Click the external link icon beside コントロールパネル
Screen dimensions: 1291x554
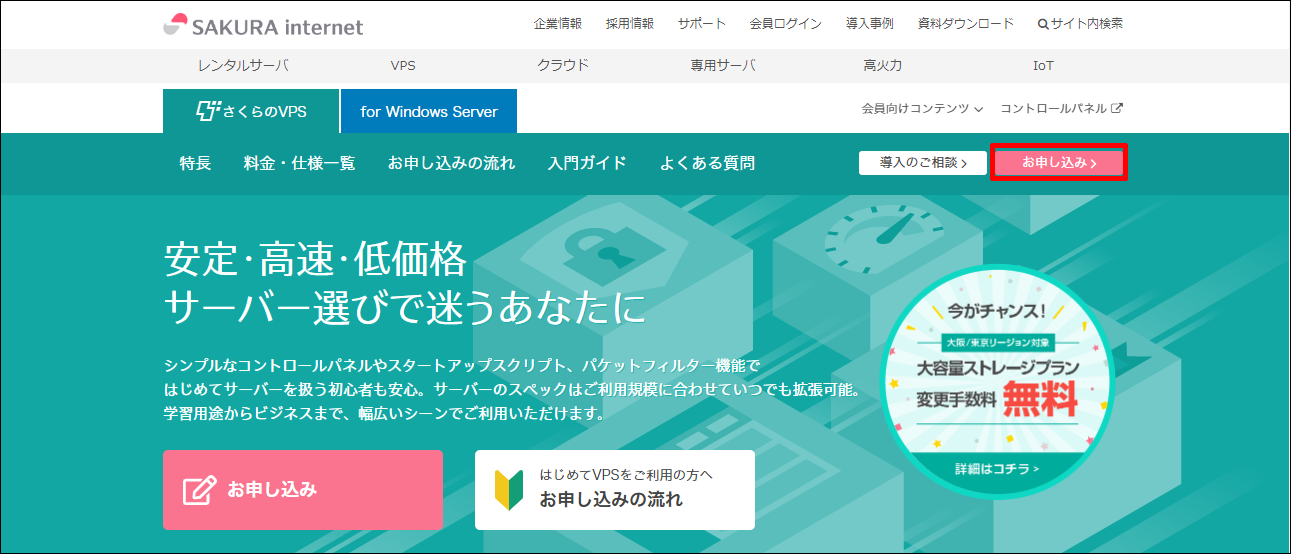click(1117, 108)
